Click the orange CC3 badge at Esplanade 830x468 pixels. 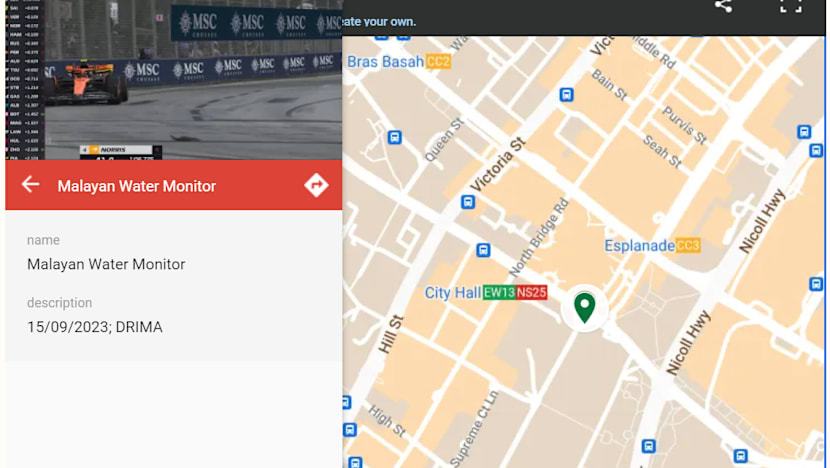tap(688, 246)
